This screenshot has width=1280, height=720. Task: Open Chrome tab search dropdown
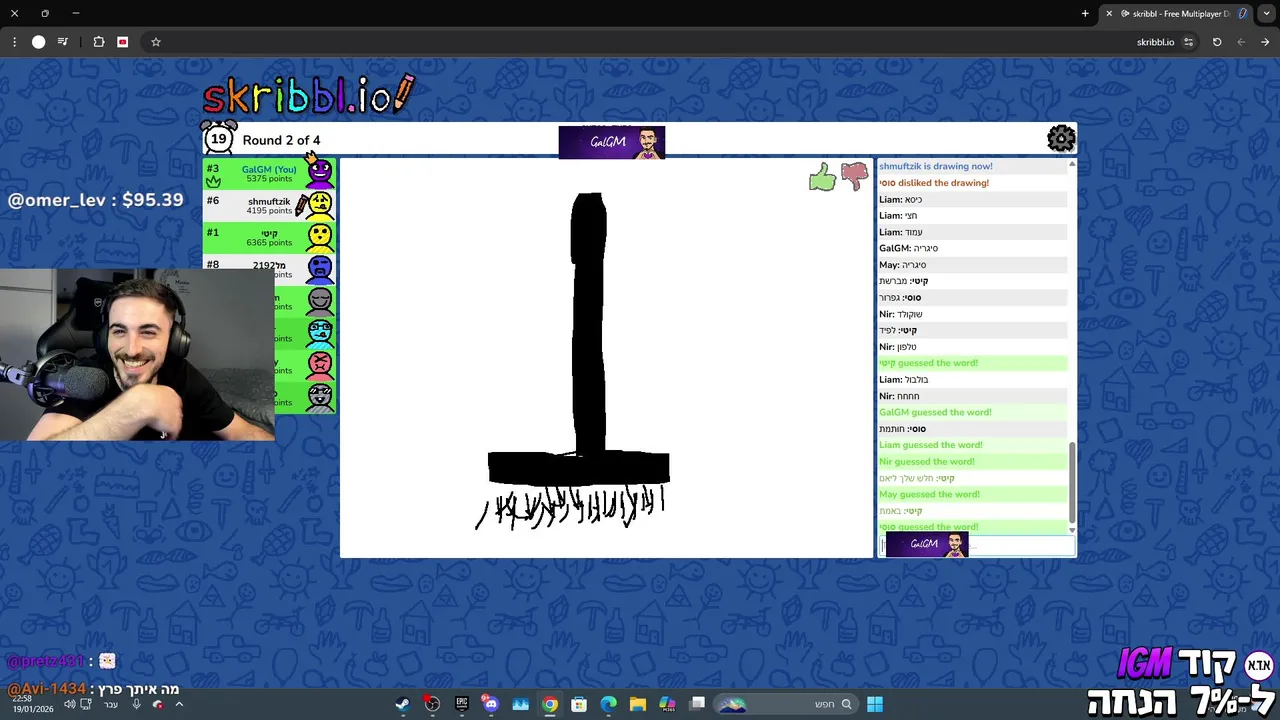coord(1265,13)
